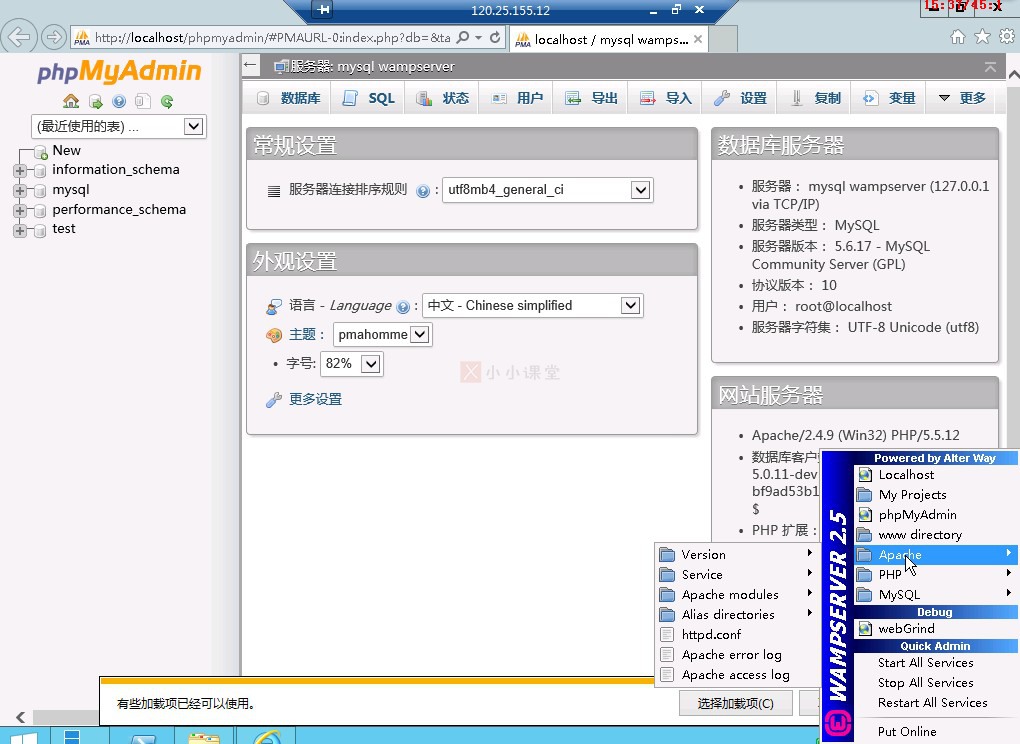Open the Apache error log
This screenshot has height=744, width=1020.
[x=736, y=655]
